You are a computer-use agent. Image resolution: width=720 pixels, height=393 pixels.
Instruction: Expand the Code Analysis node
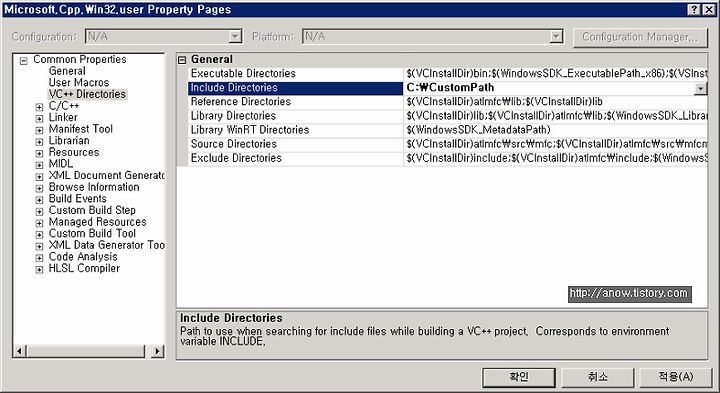point(39,258)
